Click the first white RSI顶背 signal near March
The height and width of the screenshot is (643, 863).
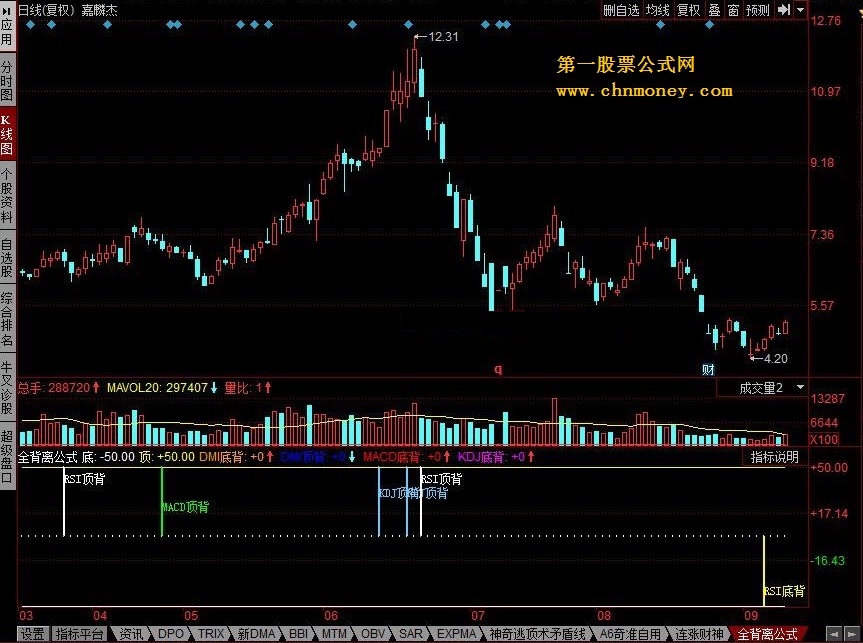(64, 502)
